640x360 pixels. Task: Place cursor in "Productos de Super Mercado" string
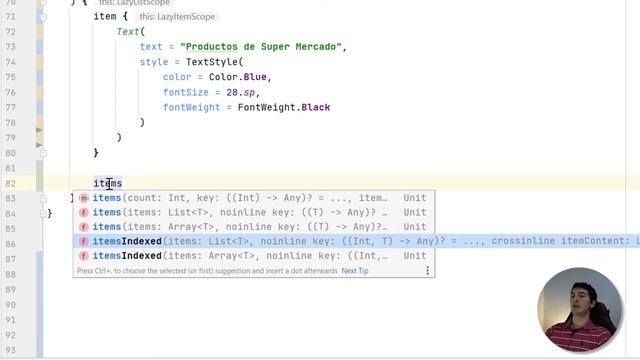[260, 47]
